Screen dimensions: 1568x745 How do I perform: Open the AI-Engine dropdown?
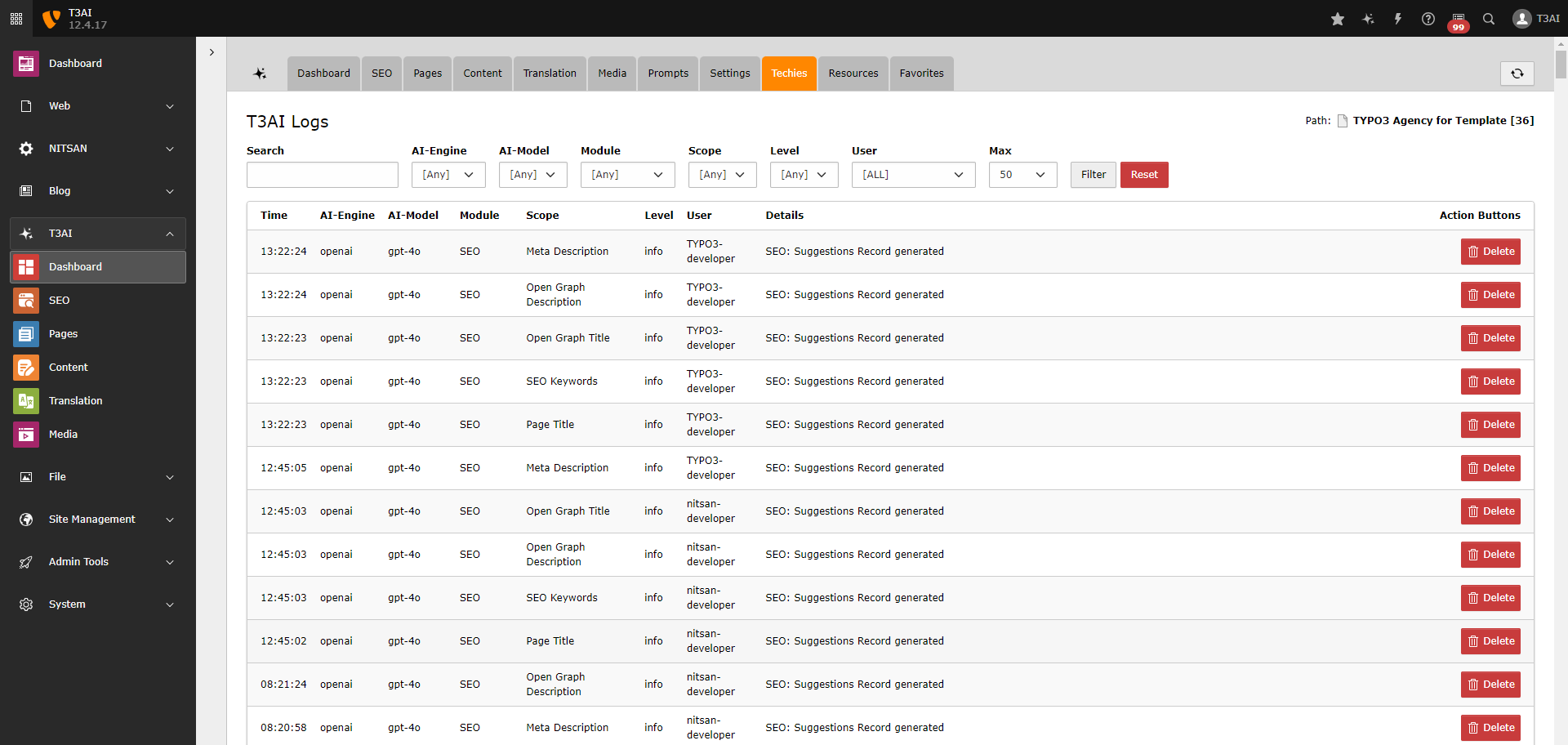(448, 174)
